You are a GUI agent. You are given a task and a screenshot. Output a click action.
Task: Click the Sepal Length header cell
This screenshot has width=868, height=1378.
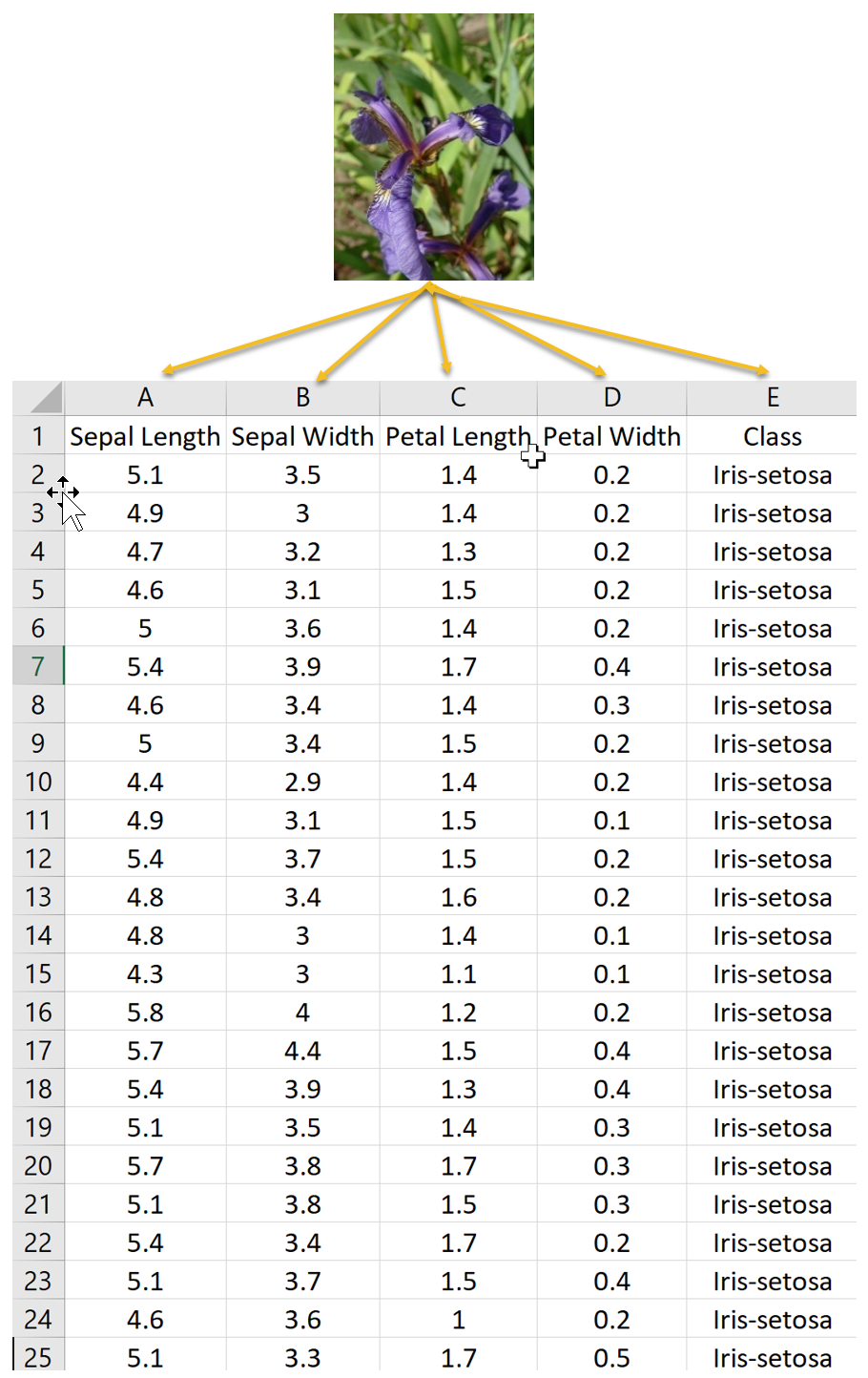pyautogui.click(x=145, y=436)
